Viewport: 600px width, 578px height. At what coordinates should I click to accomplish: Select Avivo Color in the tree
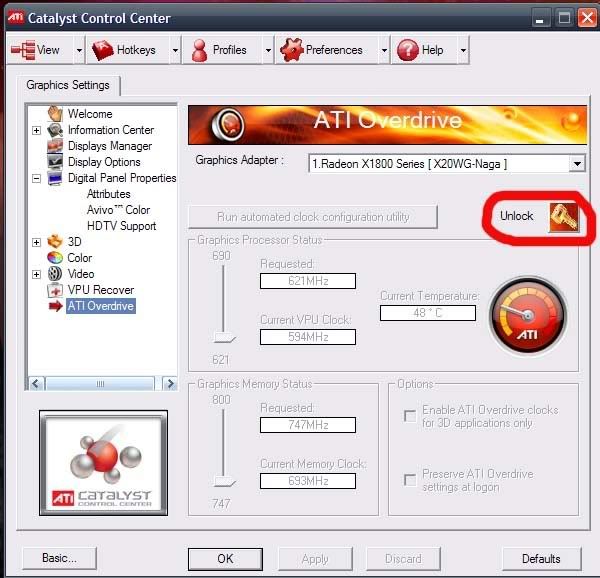118,210
